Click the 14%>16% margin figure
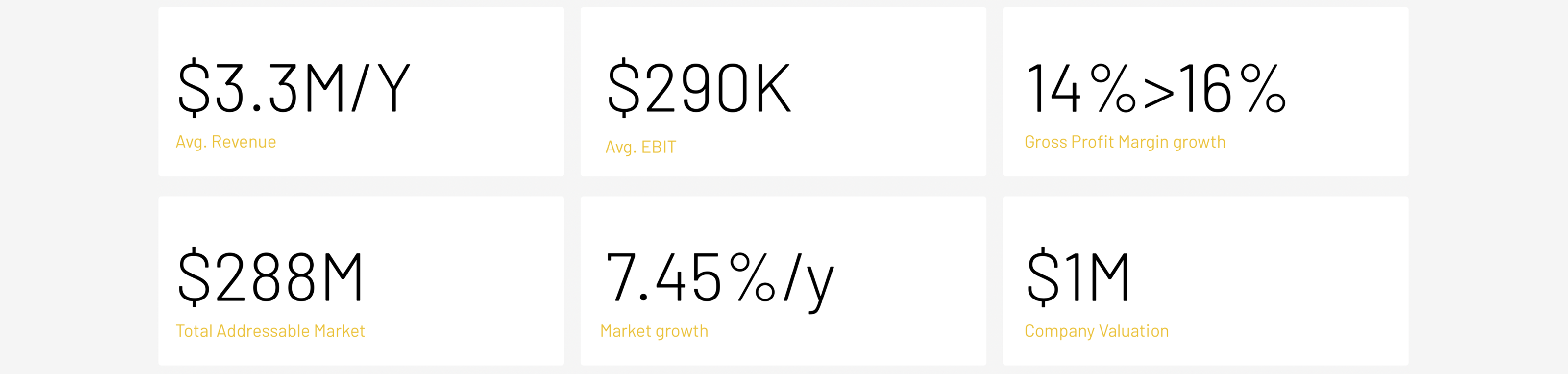Viewport: 1568px width, 374px height. pos(1156,89)
